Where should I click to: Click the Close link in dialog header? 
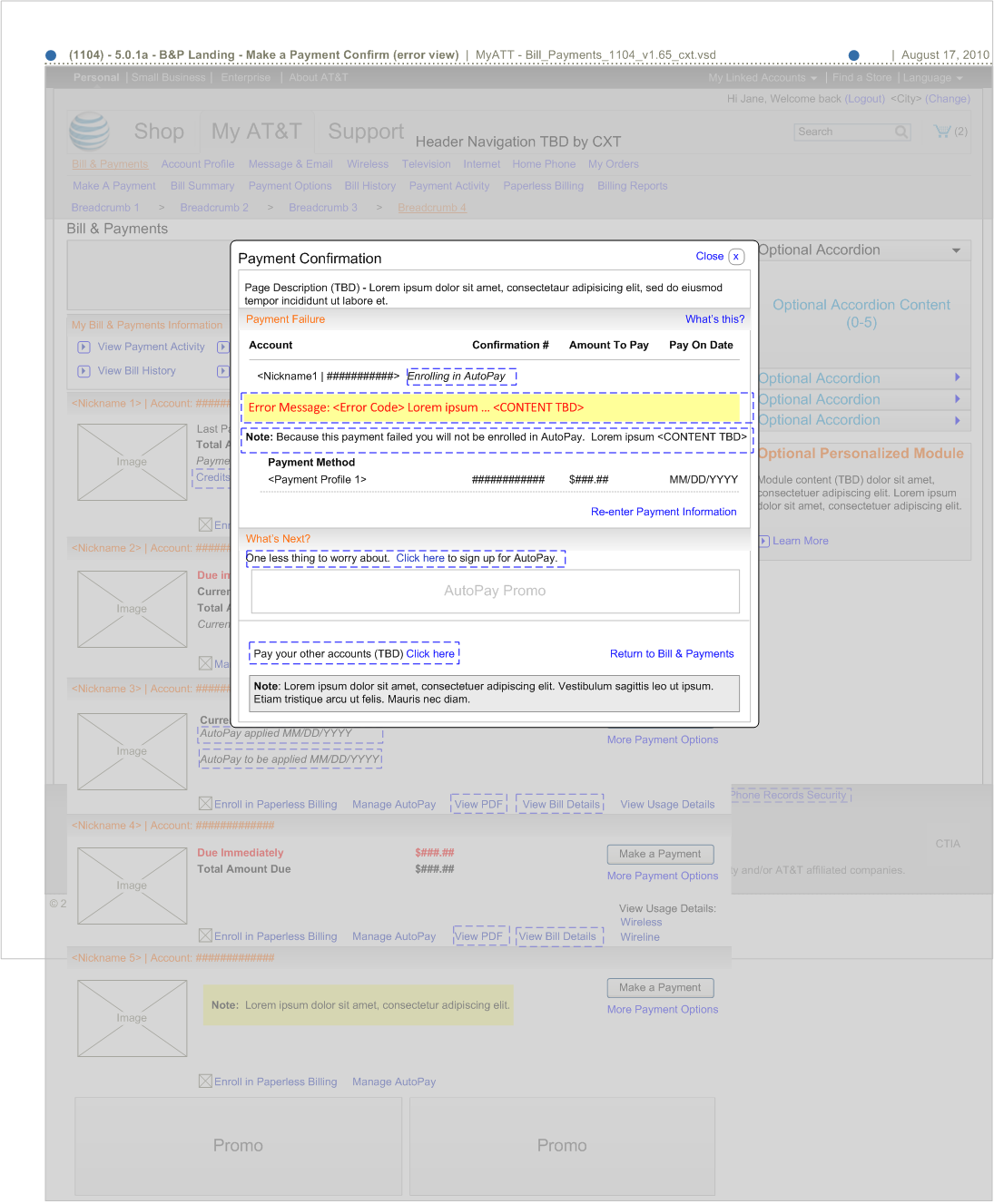(710, 257)
